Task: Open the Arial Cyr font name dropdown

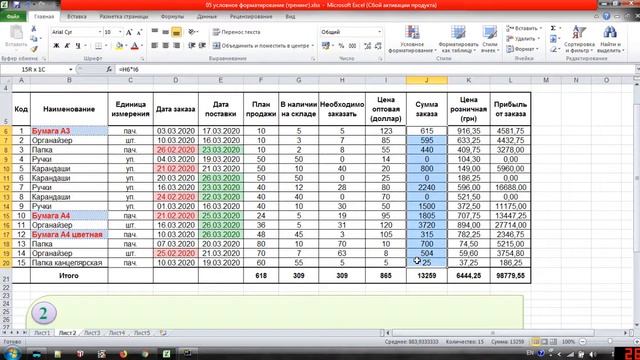Action: click(99, 32)
